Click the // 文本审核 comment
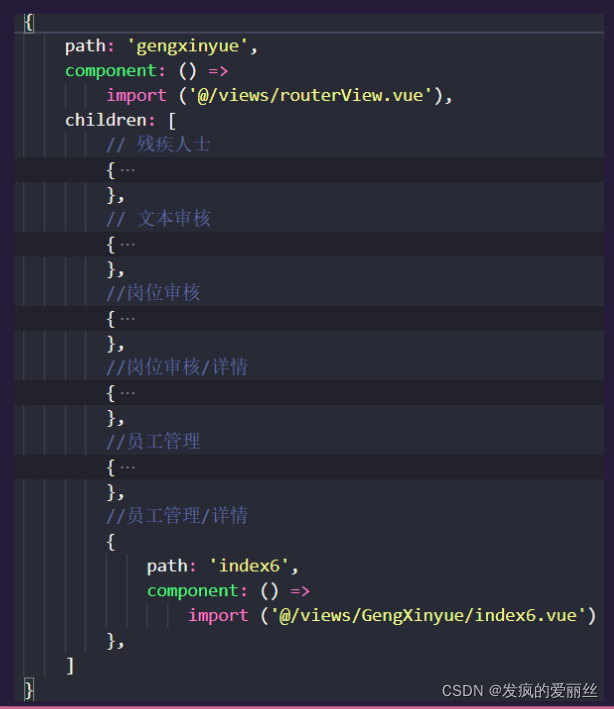Viewport: 614px width, 709px height. [x=158, y=219]
